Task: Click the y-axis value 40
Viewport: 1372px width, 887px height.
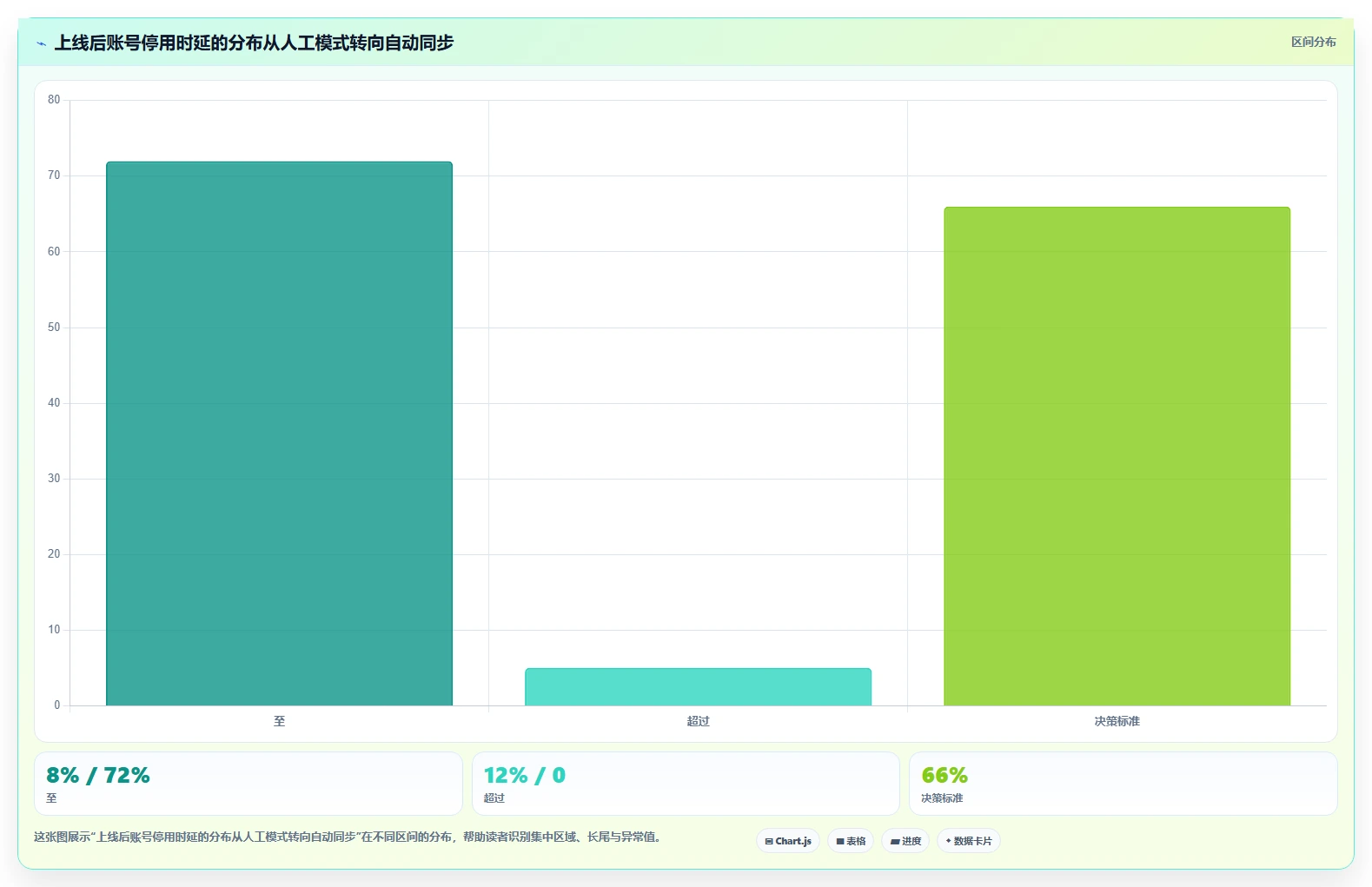Action: click(x=54, y=403)
